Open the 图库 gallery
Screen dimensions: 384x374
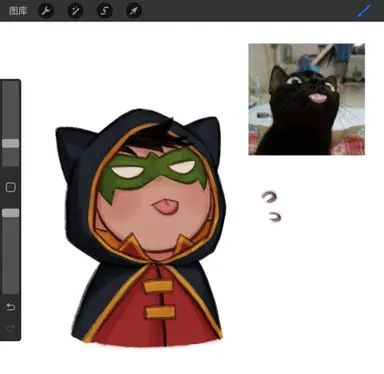click(18, 11)
